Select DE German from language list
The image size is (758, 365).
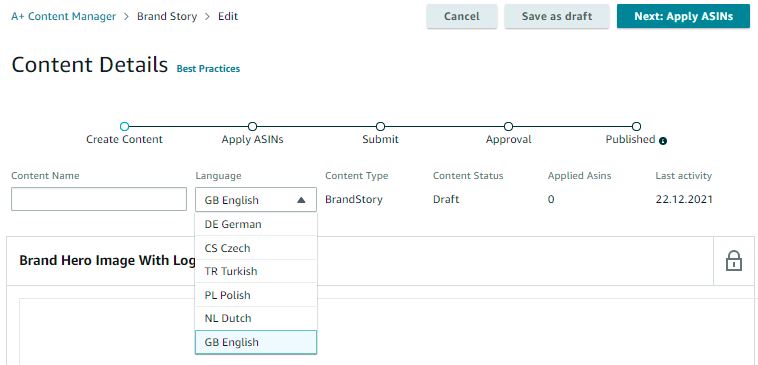[x=256, y=224]
